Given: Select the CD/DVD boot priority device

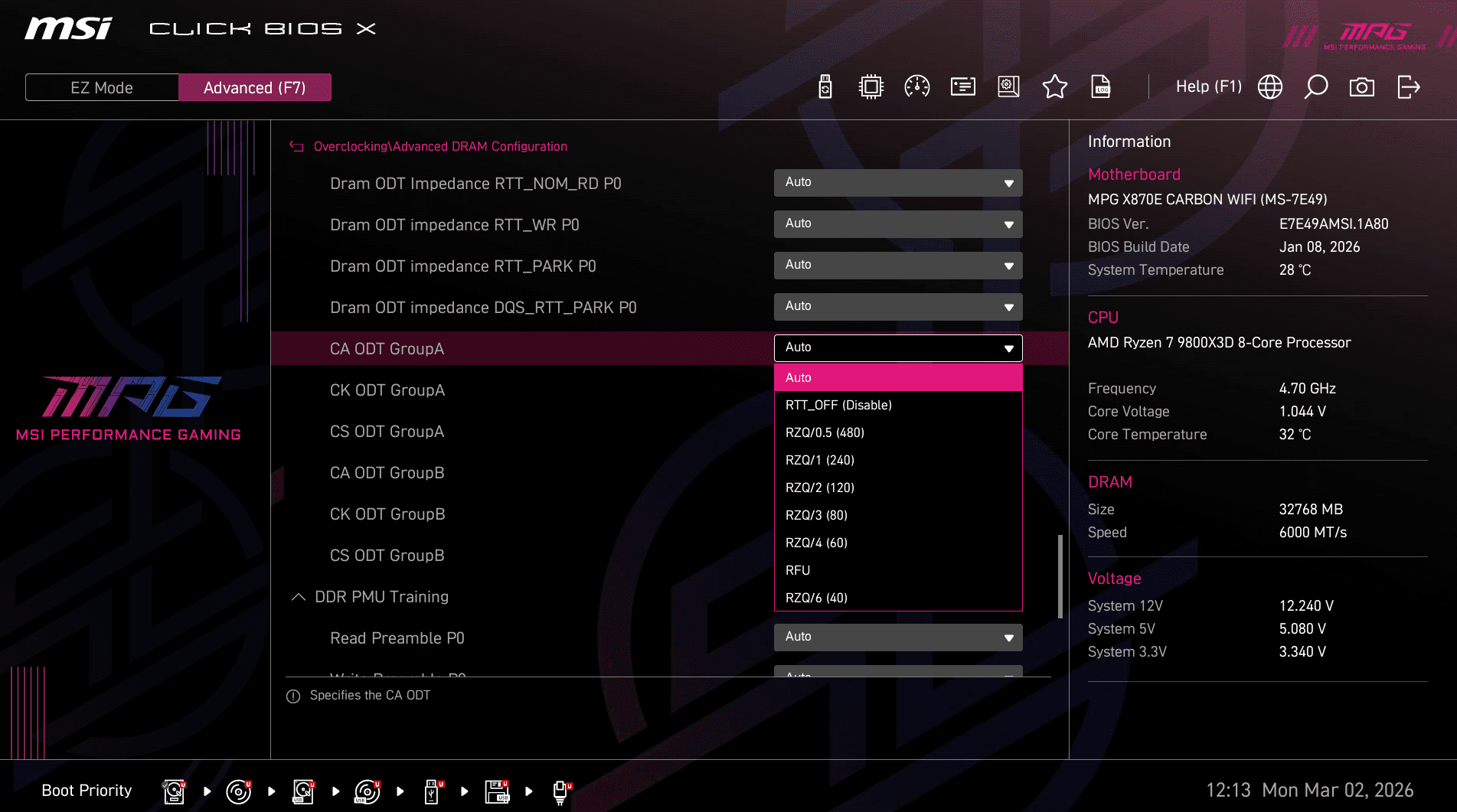Looking at the screenshot, I should [x=239, y=791].
